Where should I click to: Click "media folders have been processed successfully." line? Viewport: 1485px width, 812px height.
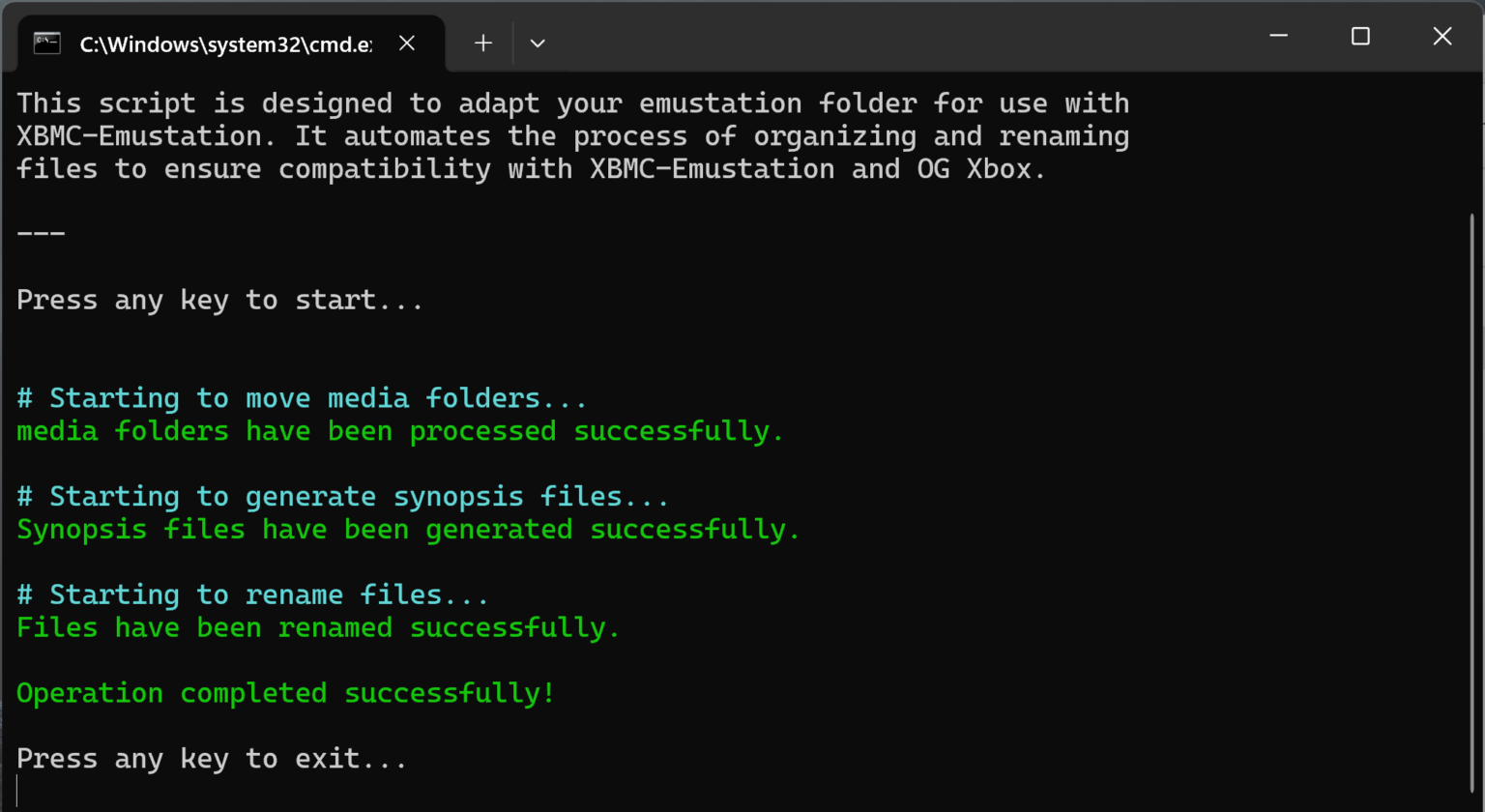[x=399, y=431]
